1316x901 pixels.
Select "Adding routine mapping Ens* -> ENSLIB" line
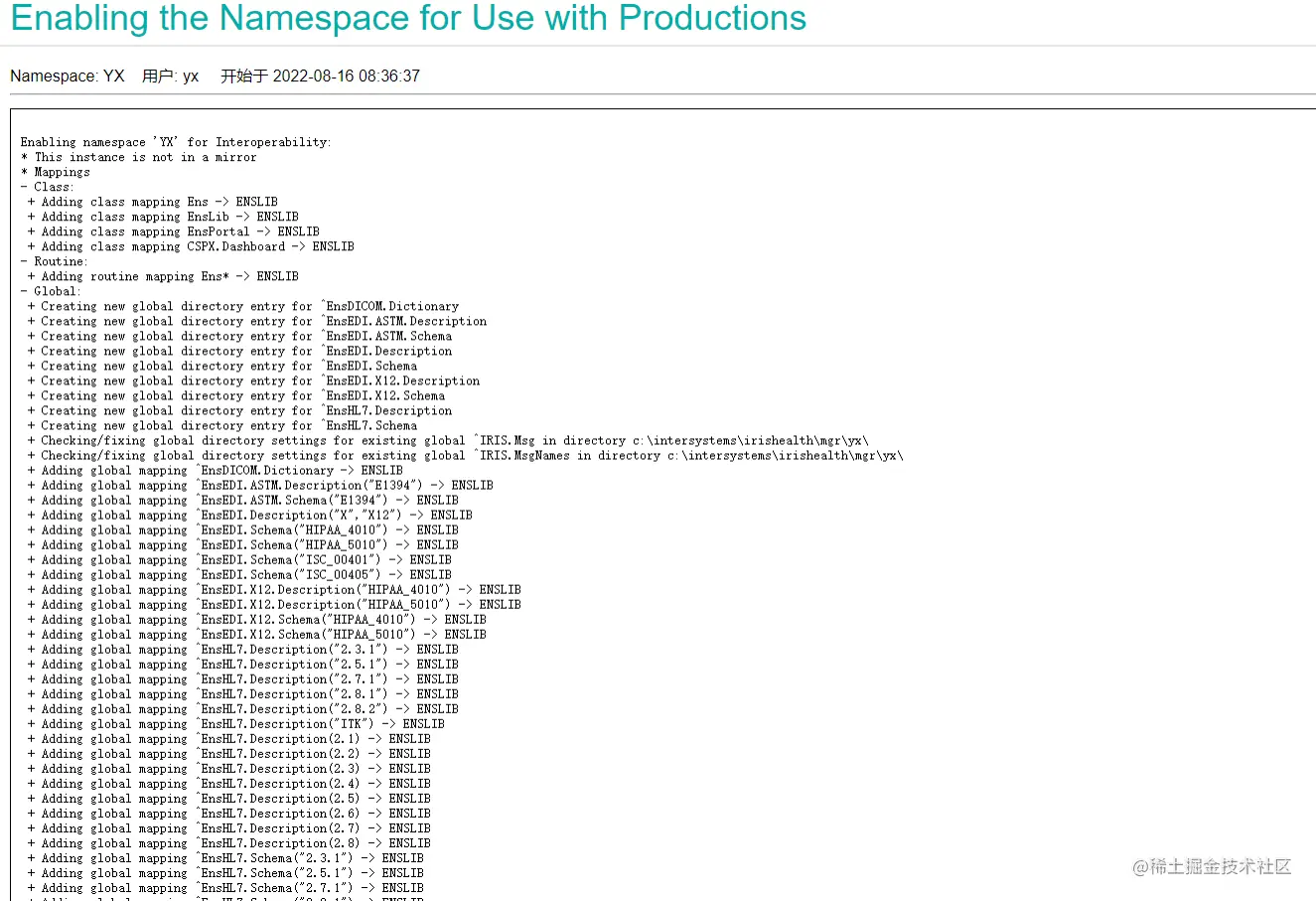coord(163,276)
